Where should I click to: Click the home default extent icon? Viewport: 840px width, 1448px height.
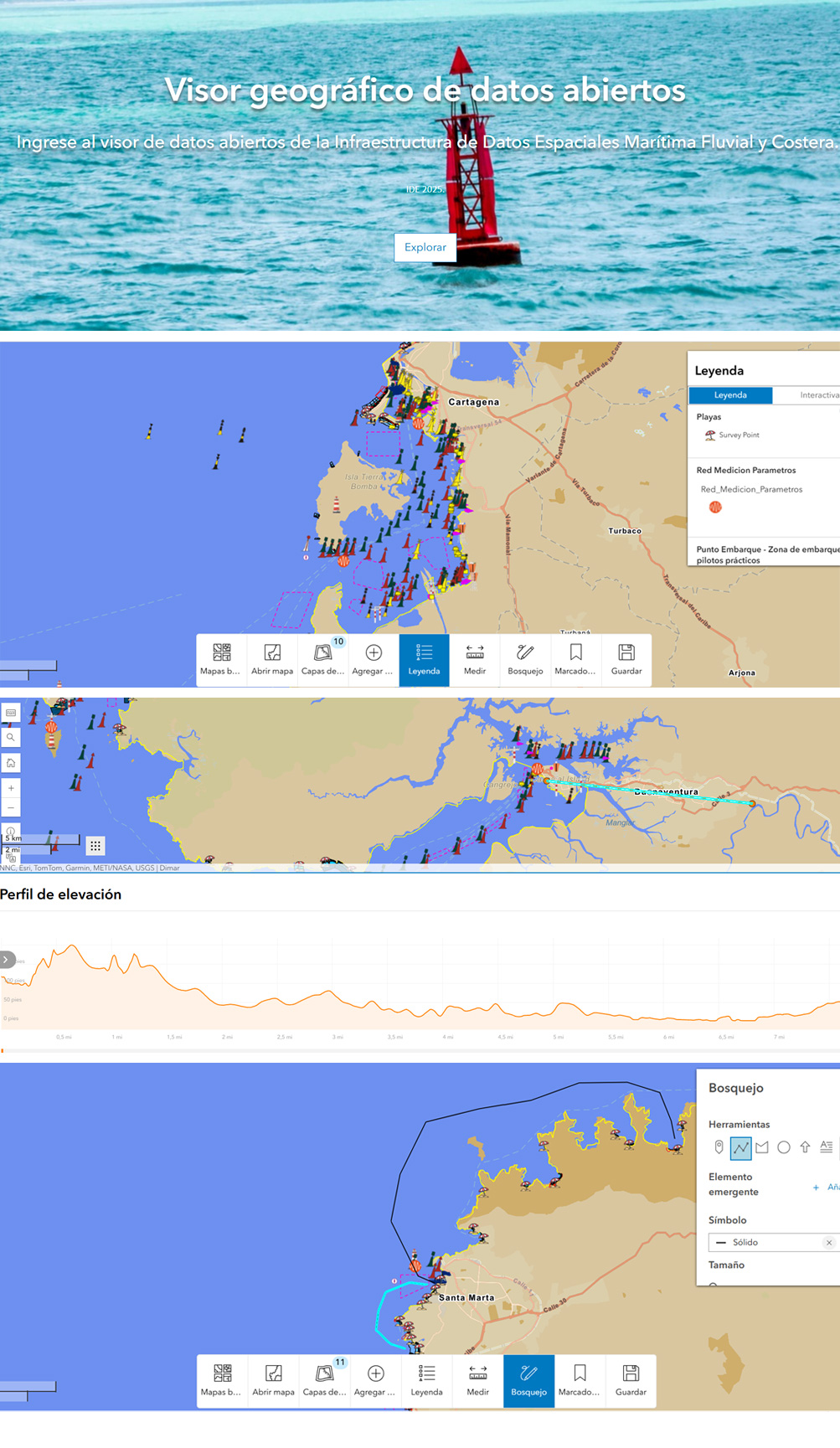tap(11, 763)
